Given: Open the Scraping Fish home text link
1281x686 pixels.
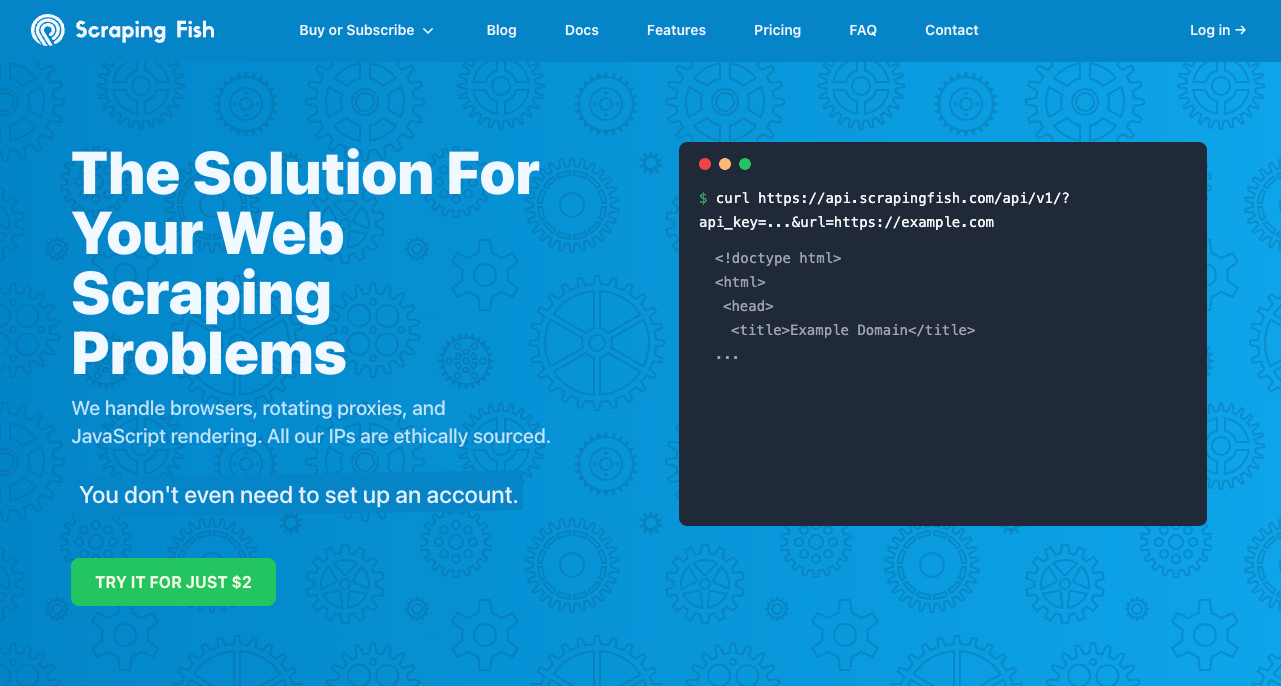Looking at the screenshot, I should click(145, 30).
